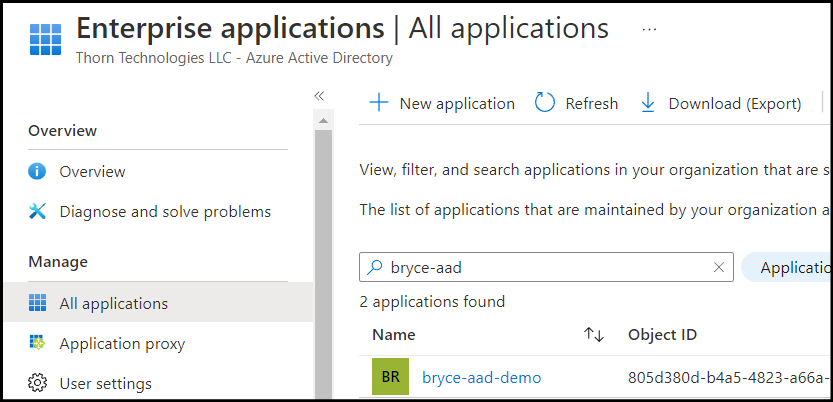Screen dimensions: 833x402
Task: Open the Overview menu item
Action: [92, 172]
